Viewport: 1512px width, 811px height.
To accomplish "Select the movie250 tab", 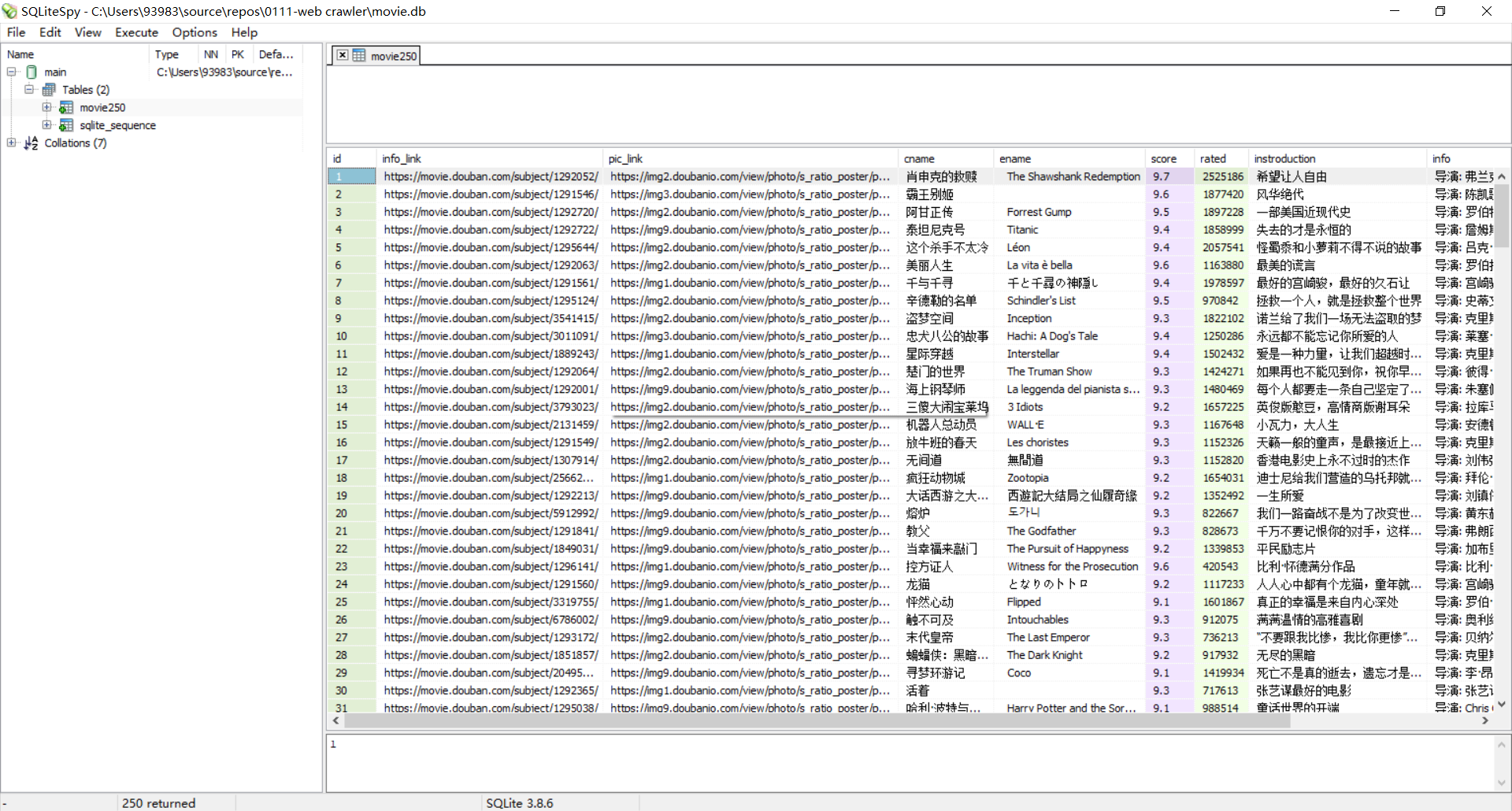I will pyautogui.click(x=376, y=55).
